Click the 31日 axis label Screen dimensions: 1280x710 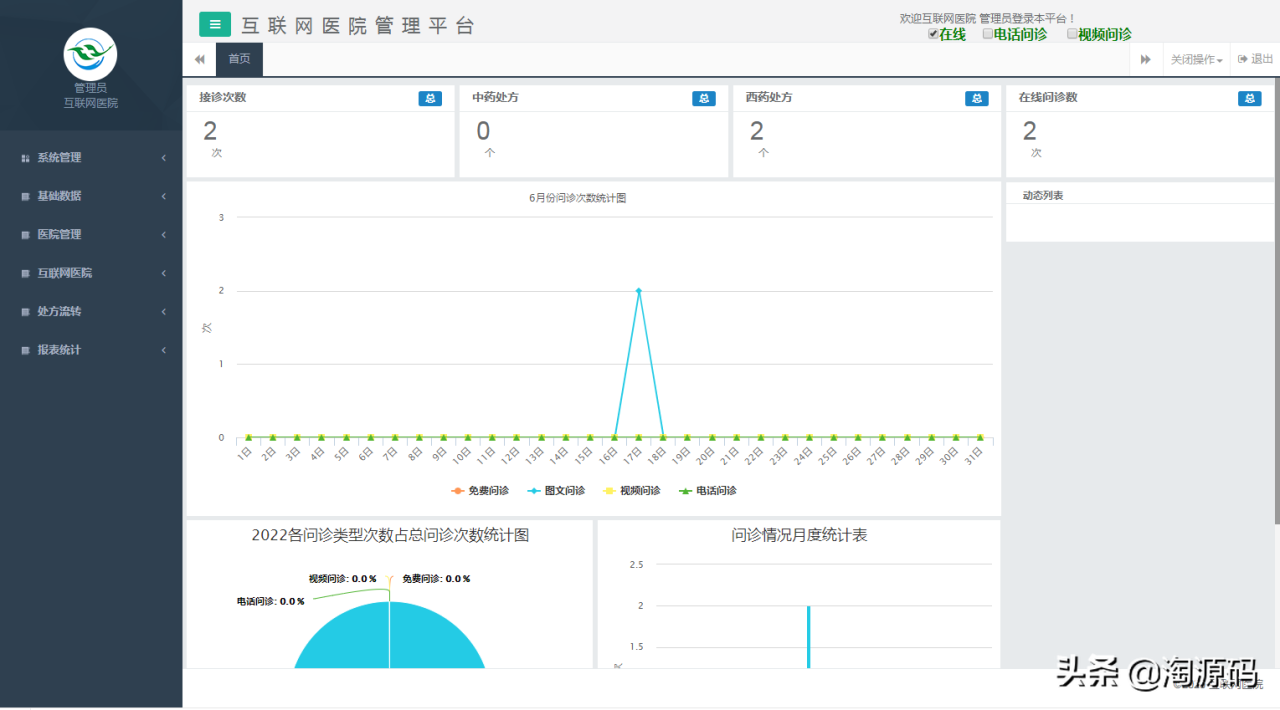(975, 454)
